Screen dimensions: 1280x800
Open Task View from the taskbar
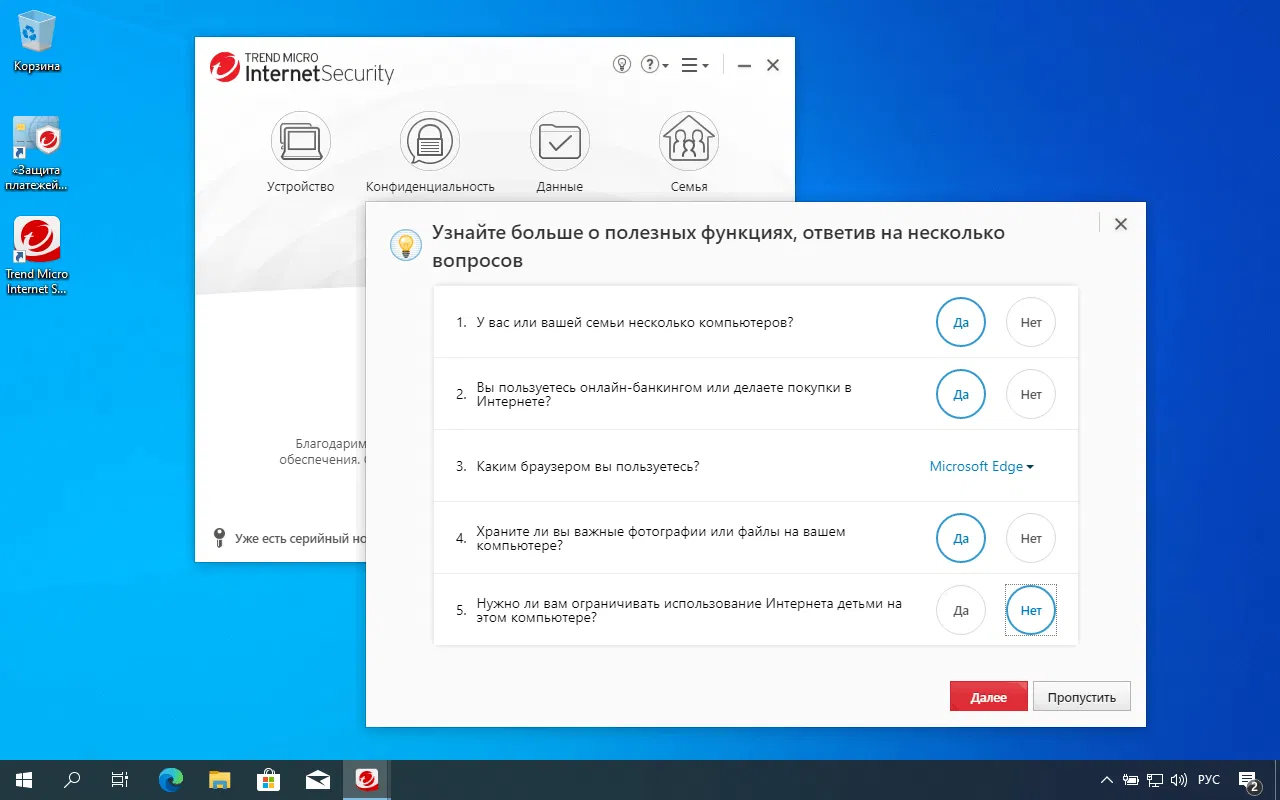[x=120, y=780]
